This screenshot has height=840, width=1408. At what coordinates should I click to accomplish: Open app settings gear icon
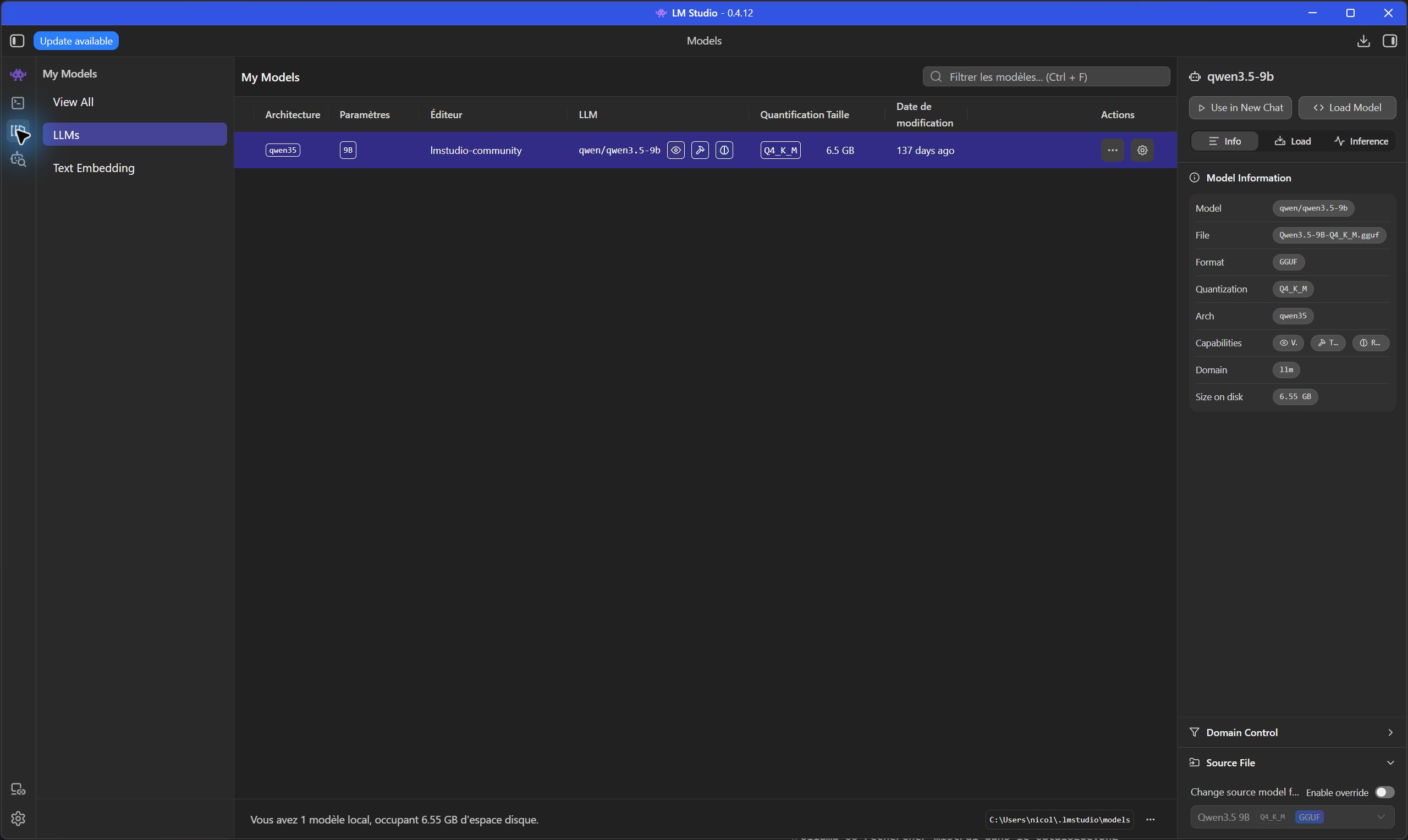pyautogui.click(x=18, y=819)
